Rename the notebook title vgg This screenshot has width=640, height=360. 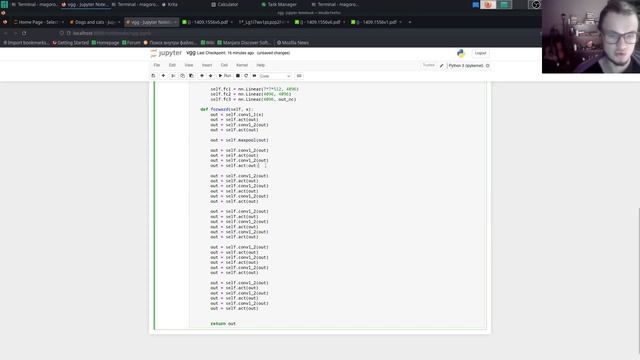tap(191, 53)
